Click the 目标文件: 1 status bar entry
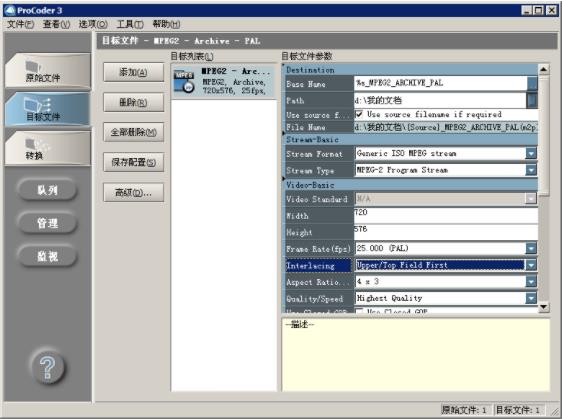This screenshot has width=562, height=420. pyautogui.click(x=519, y=410)
